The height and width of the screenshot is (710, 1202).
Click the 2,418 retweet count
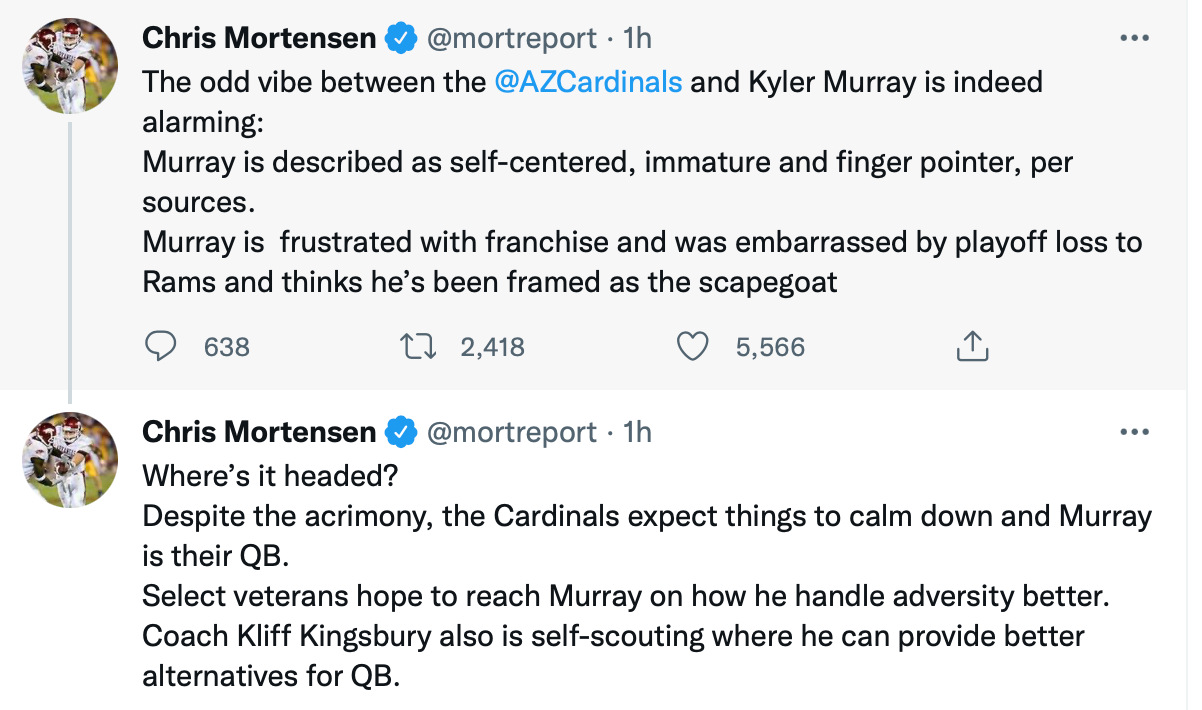click(492, 347)
